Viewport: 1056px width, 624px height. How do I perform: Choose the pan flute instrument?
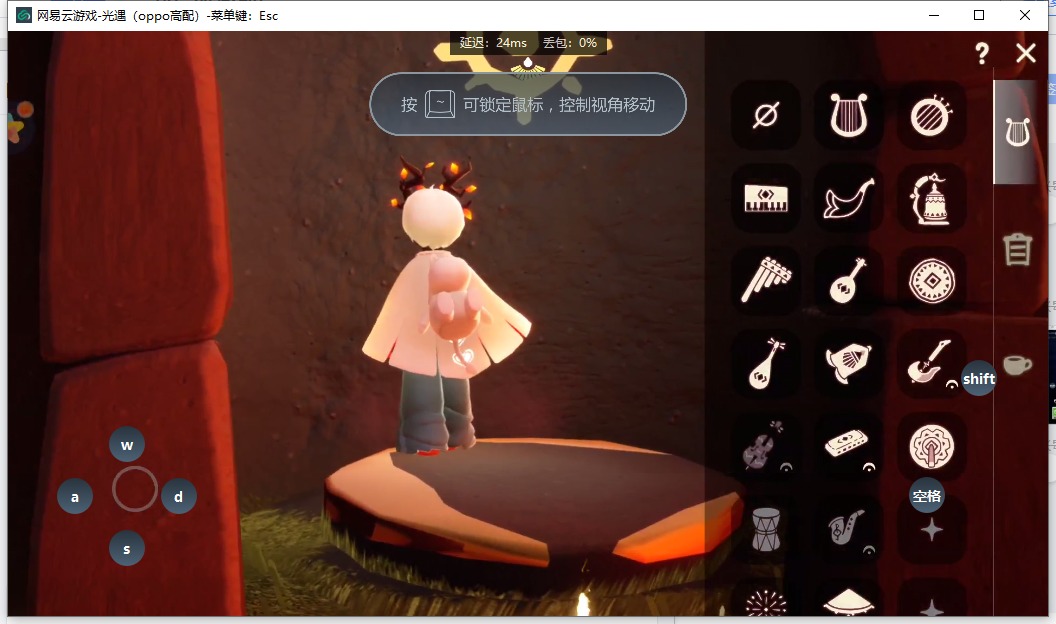tap(766, 281)
